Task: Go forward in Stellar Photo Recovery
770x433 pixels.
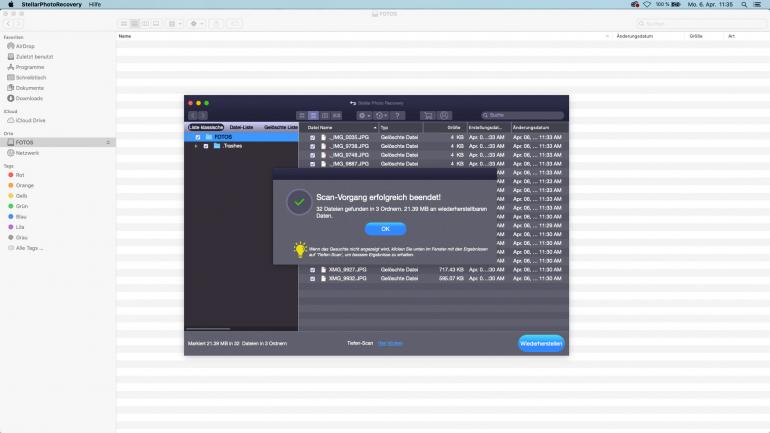Action: tap(203, 115)
